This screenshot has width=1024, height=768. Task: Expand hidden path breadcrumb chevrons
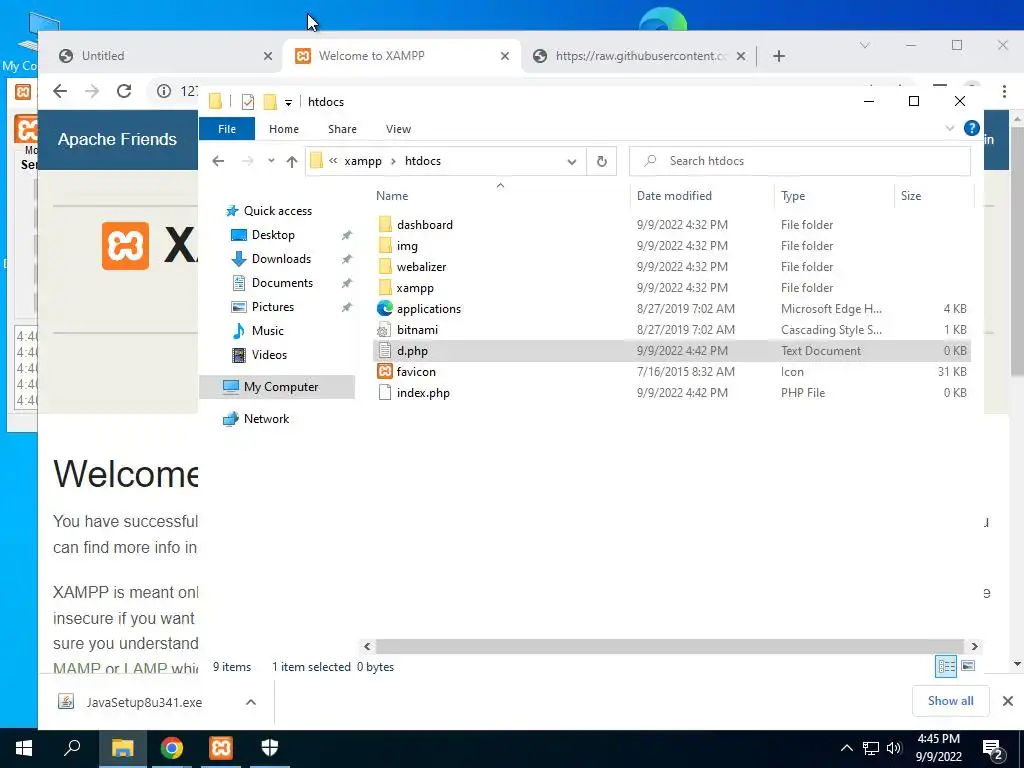[333, 161]
